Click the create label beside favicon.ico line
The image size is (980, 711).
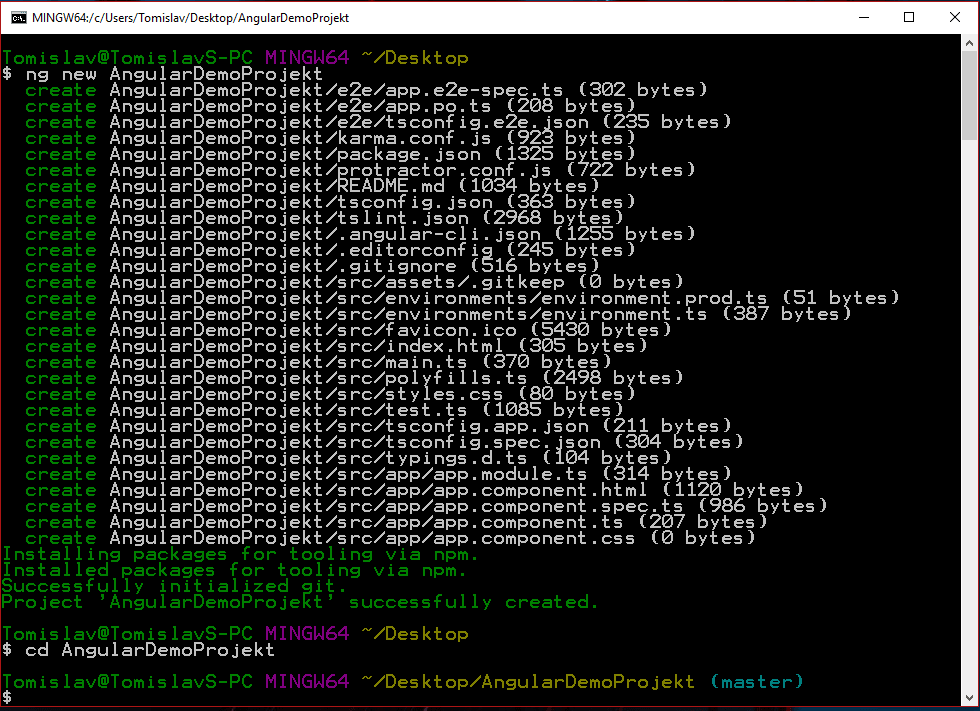(x=60, y=329)
